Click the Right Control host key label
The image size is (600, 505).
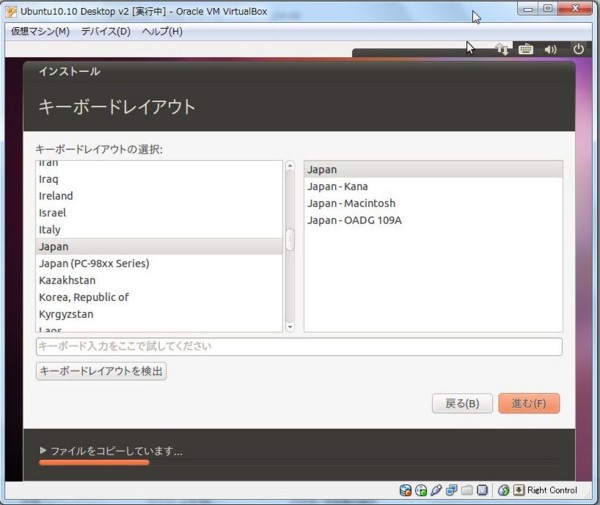(552, 490)
